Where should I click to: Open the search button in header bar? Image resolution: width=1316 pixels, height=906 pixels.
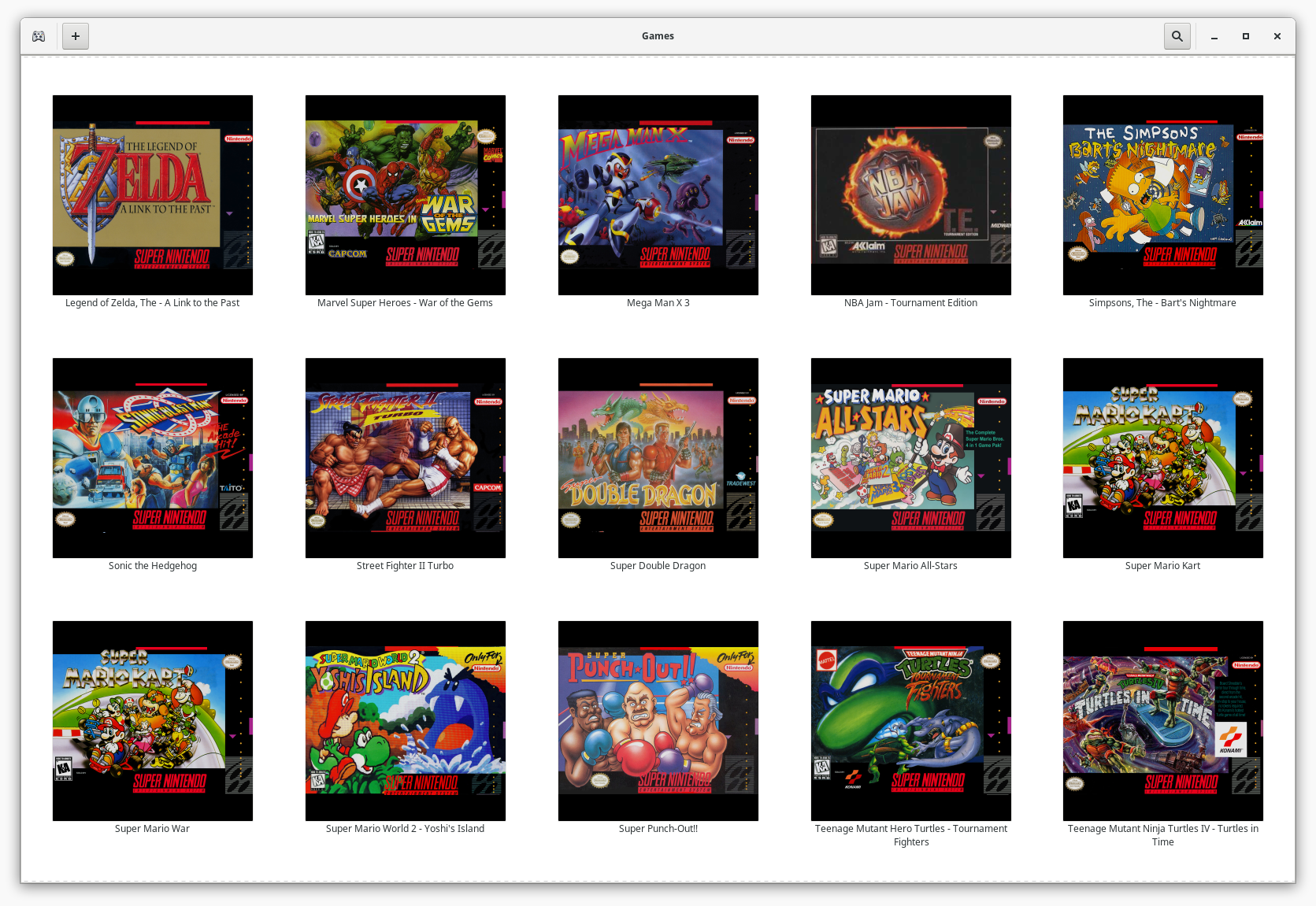click(x=1177, y=36)
